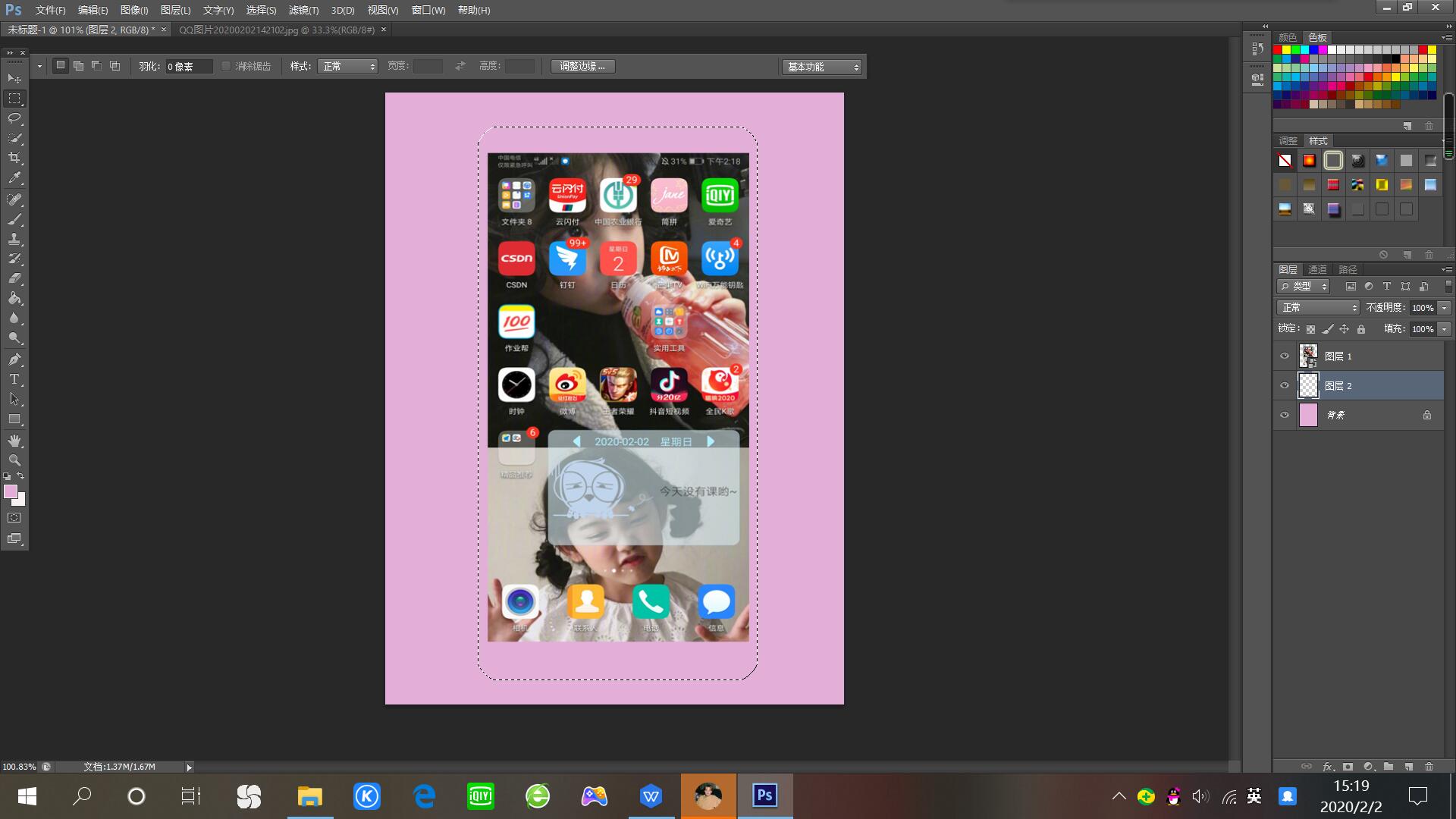1456x819 pixels.
Task: Select the Zoom tool in toolbox
Action: [x=14, y=460]
